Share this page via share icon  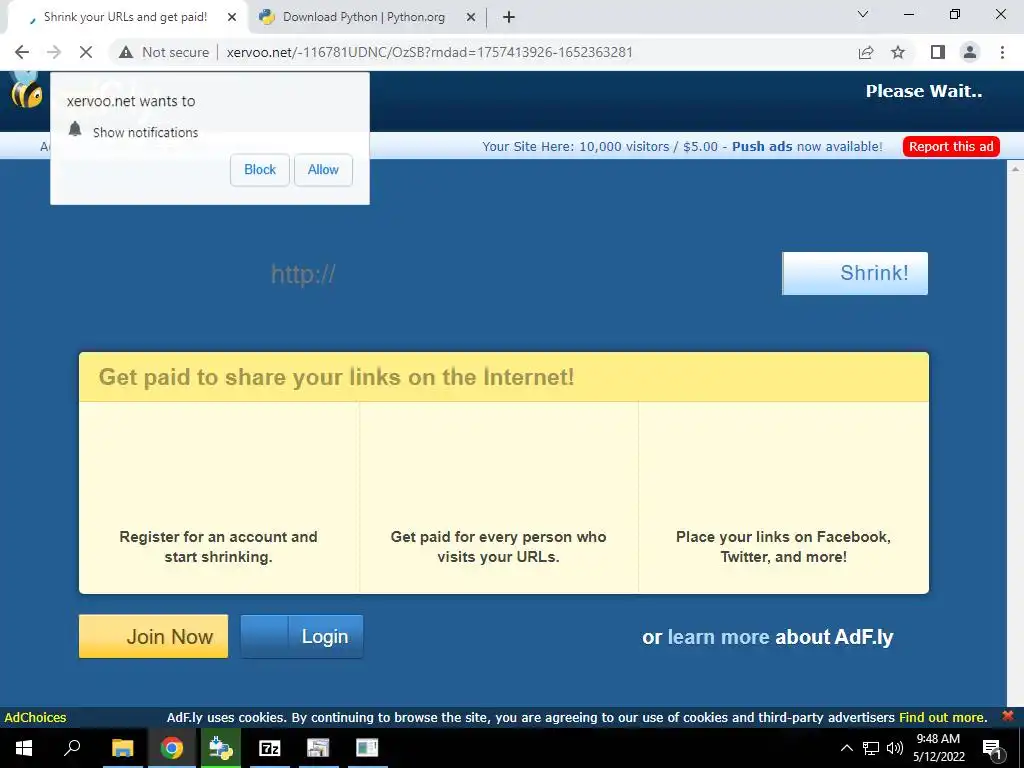(866, 52)
